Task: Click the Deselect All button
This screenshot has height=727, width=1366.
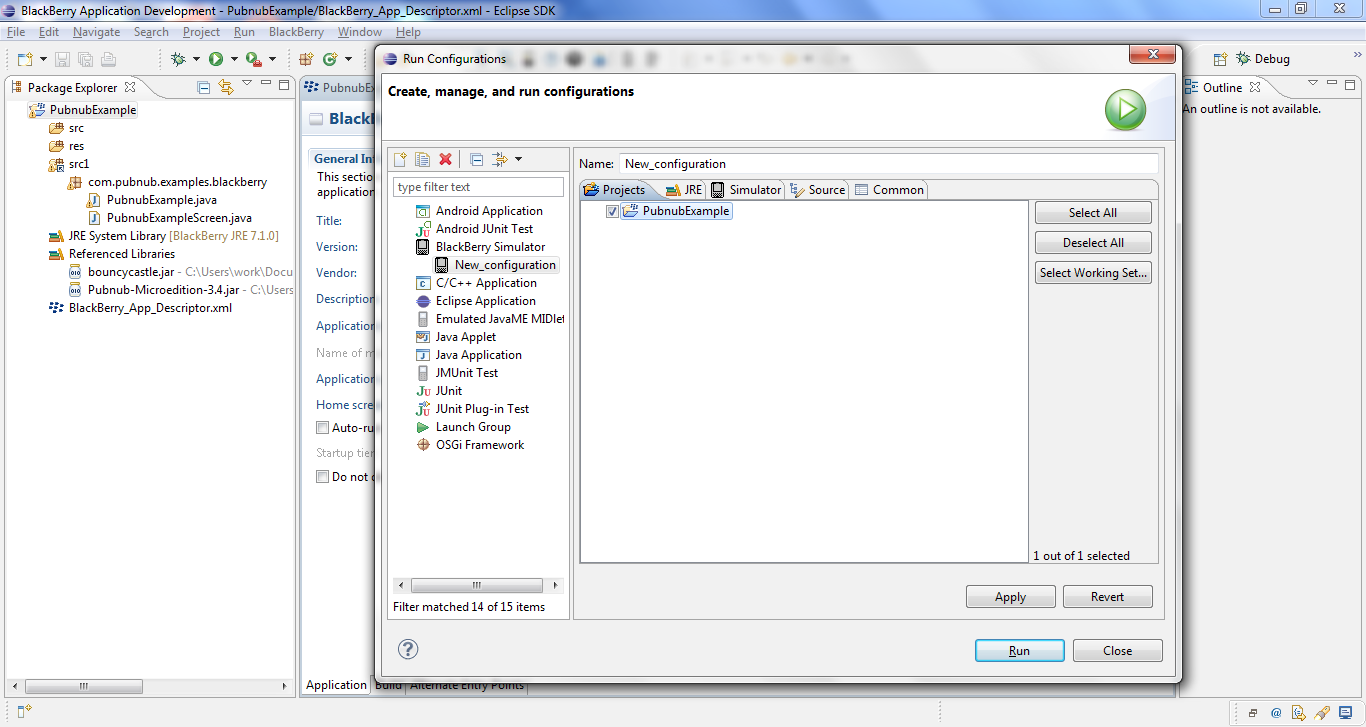Action: [1093, 242]
